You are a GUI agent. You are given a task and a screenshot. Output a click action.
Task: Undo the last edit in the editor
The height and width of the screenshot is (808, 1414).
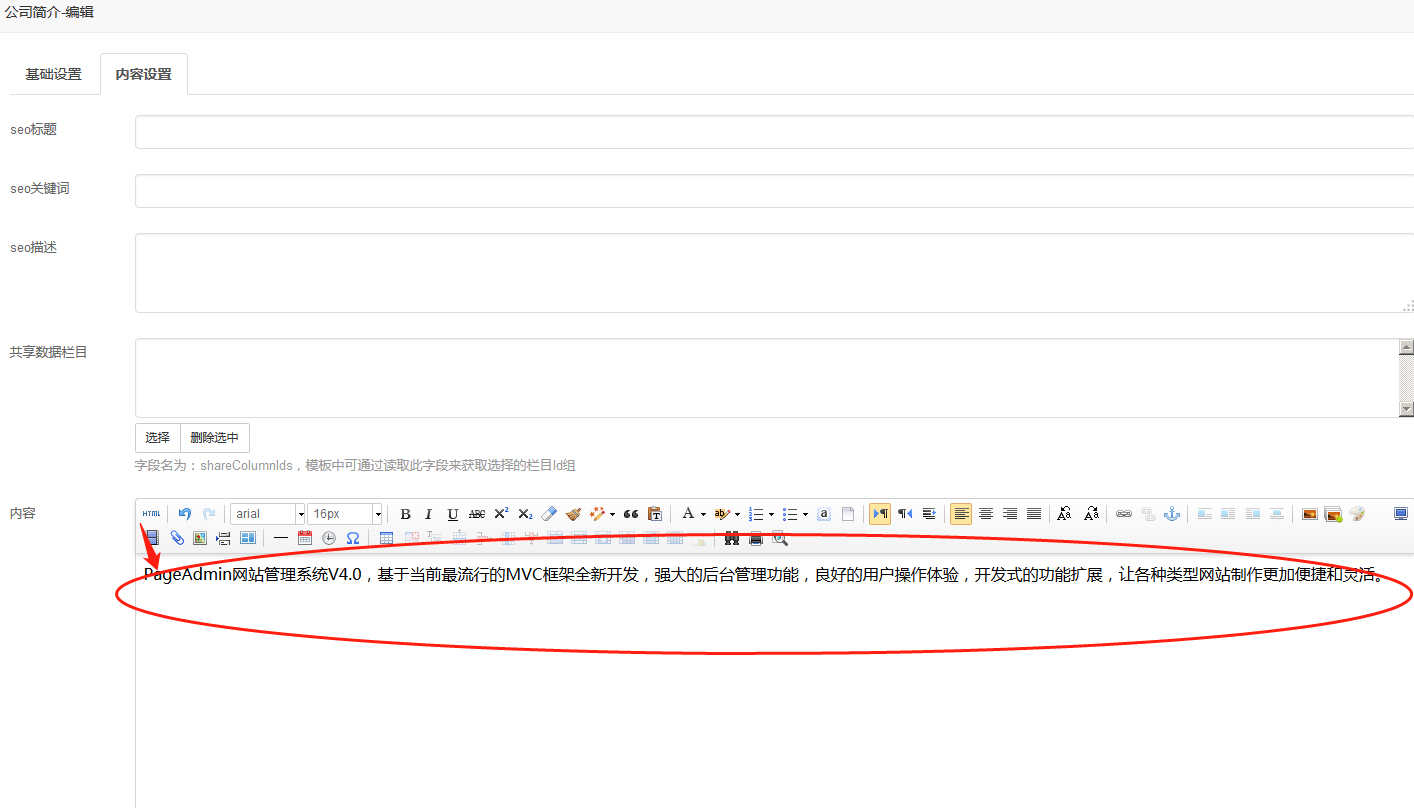[x=185, y=514]
